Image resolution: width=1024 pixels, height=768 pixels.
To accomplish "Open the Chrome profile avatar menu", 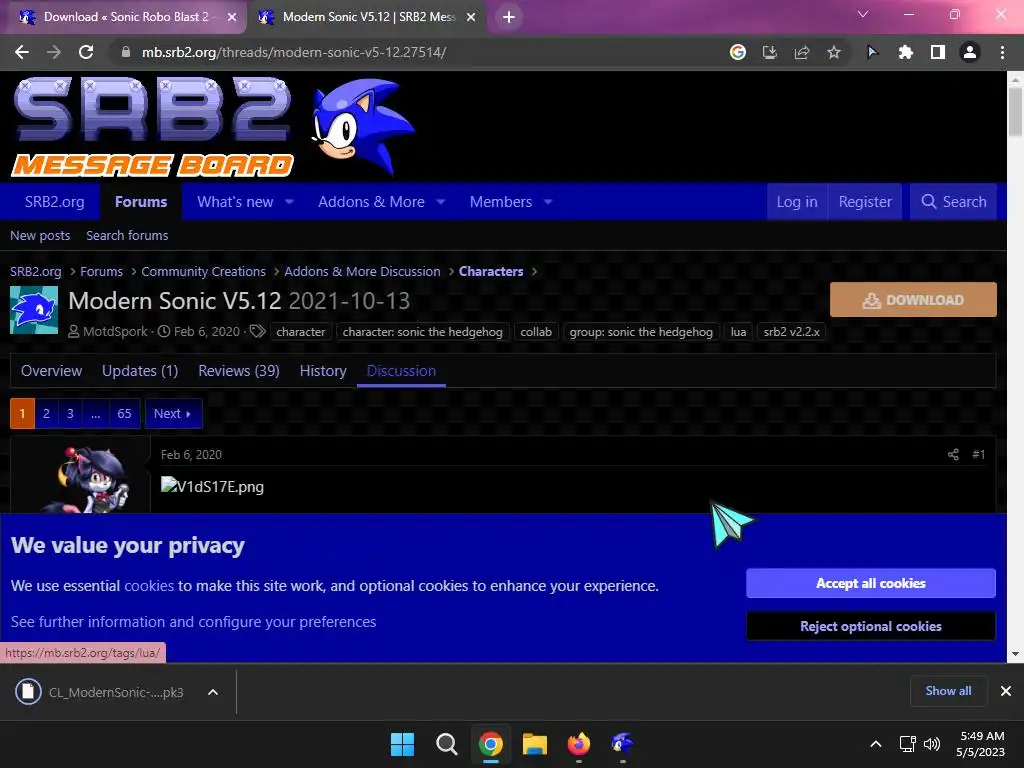I will (x=970, y=52).
